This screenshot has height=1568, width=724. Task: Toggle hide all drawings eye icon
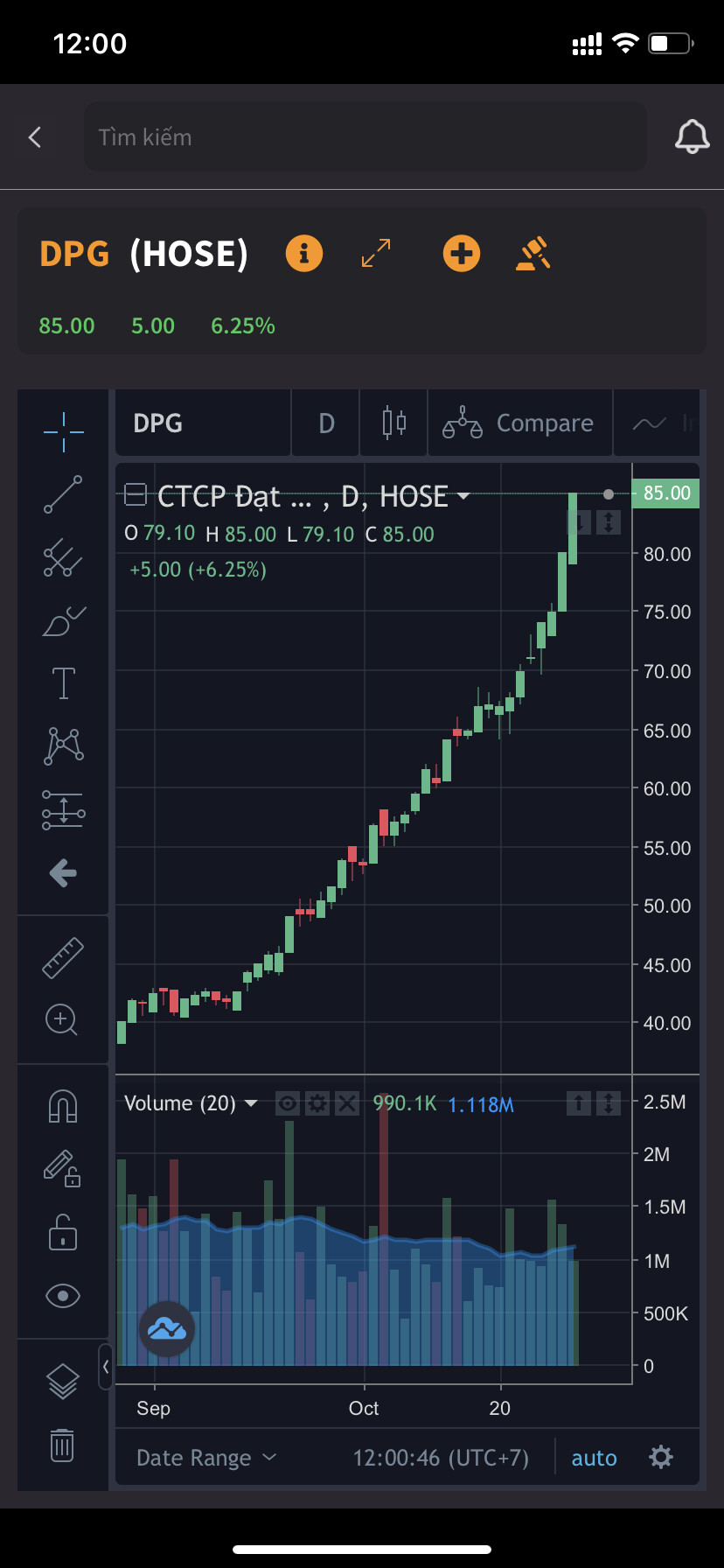63,1295
